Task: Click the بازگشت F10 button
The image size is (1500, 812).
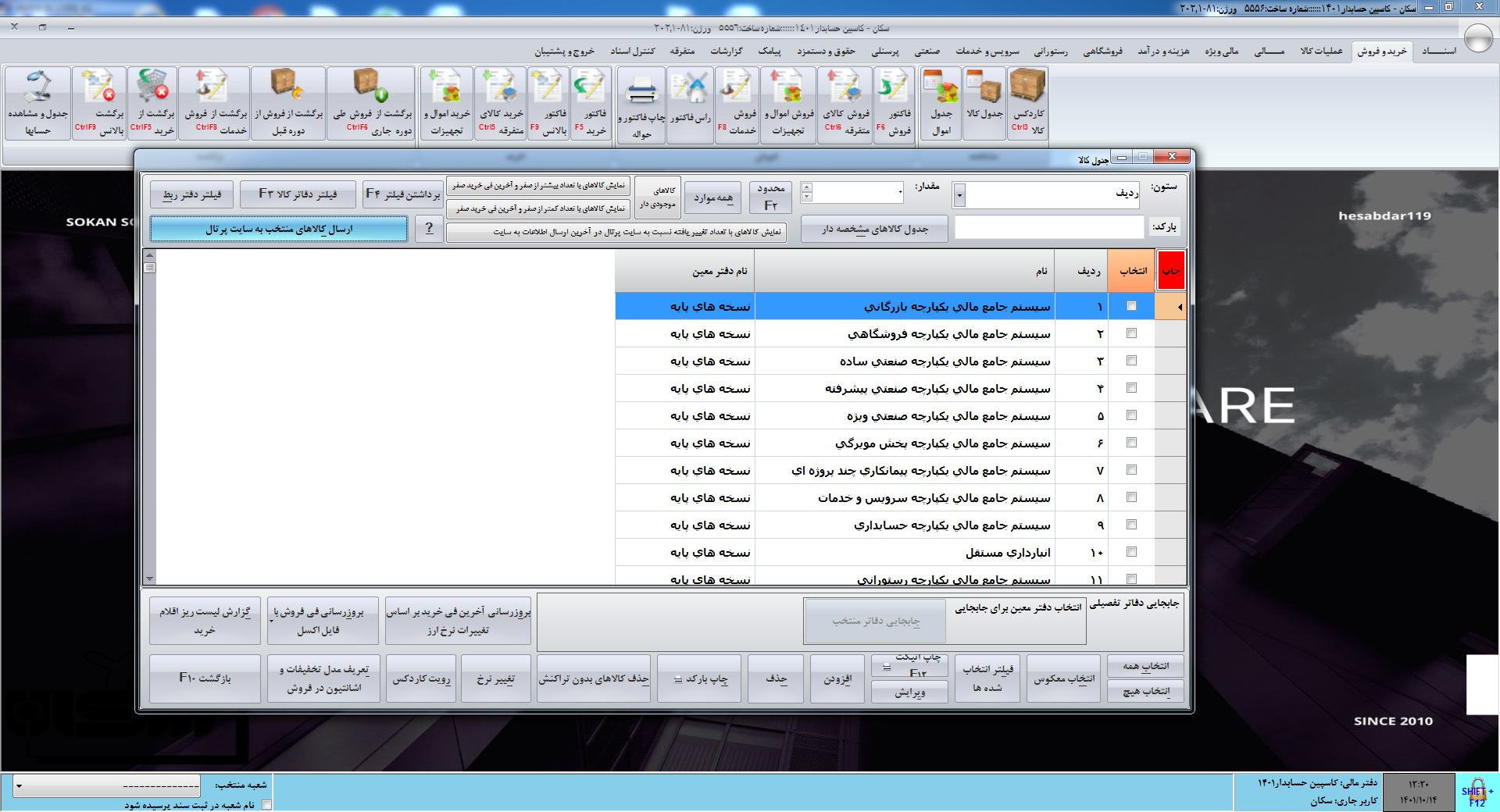Action: 205,678
